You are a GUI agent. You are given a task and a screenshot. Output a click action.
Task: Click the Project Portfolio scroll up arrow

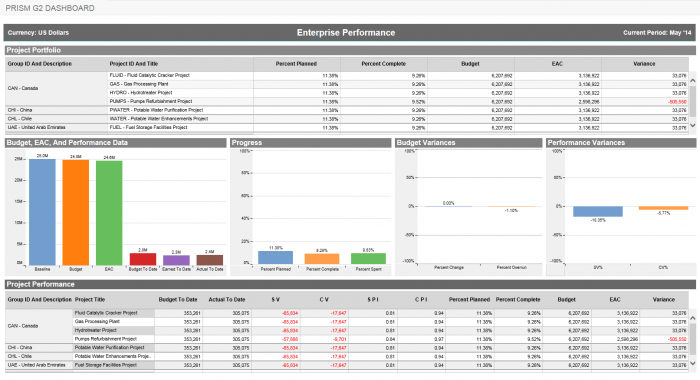click(692, 81)
